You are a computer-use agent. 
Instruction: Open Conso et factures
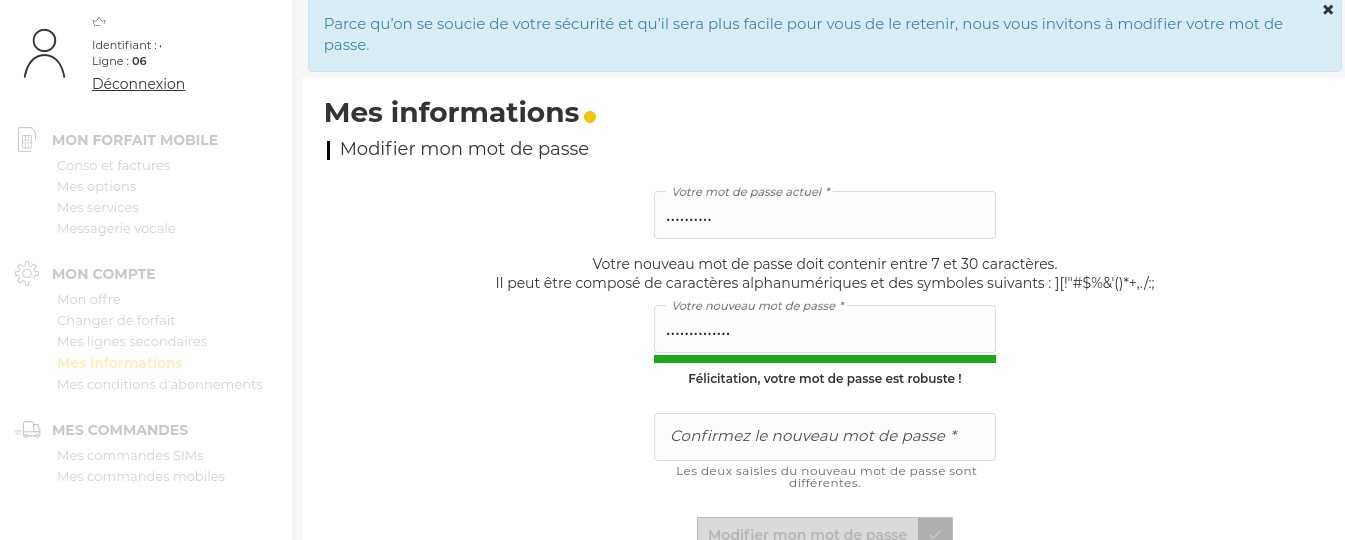pos(113,166)
